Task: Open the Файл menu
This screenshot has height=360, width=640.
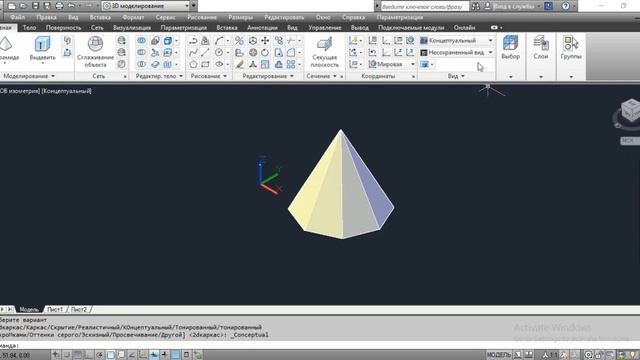Action: 18,17
